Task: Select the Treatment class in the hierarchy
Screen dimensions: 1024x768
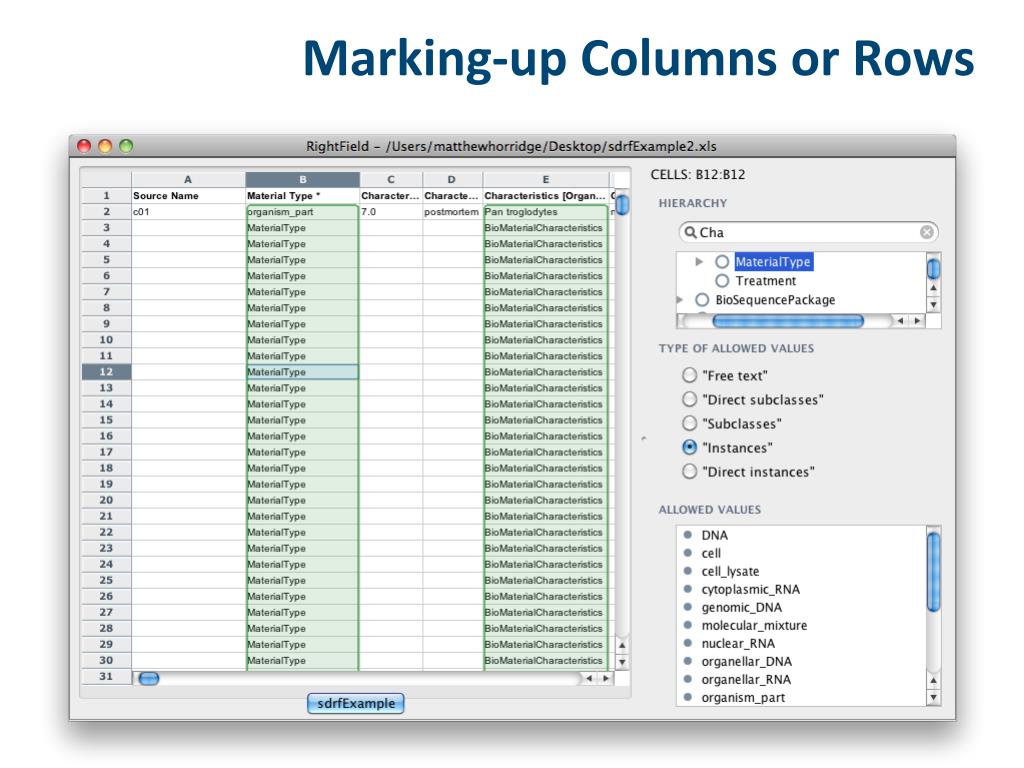Action: [x=765, y=281]
